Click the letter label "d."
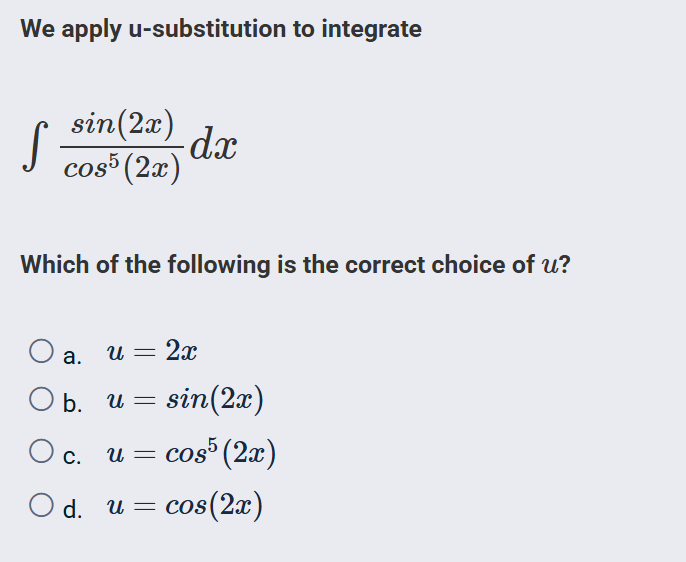The width and height of the screenshot is (686, 562). (71, 507)
